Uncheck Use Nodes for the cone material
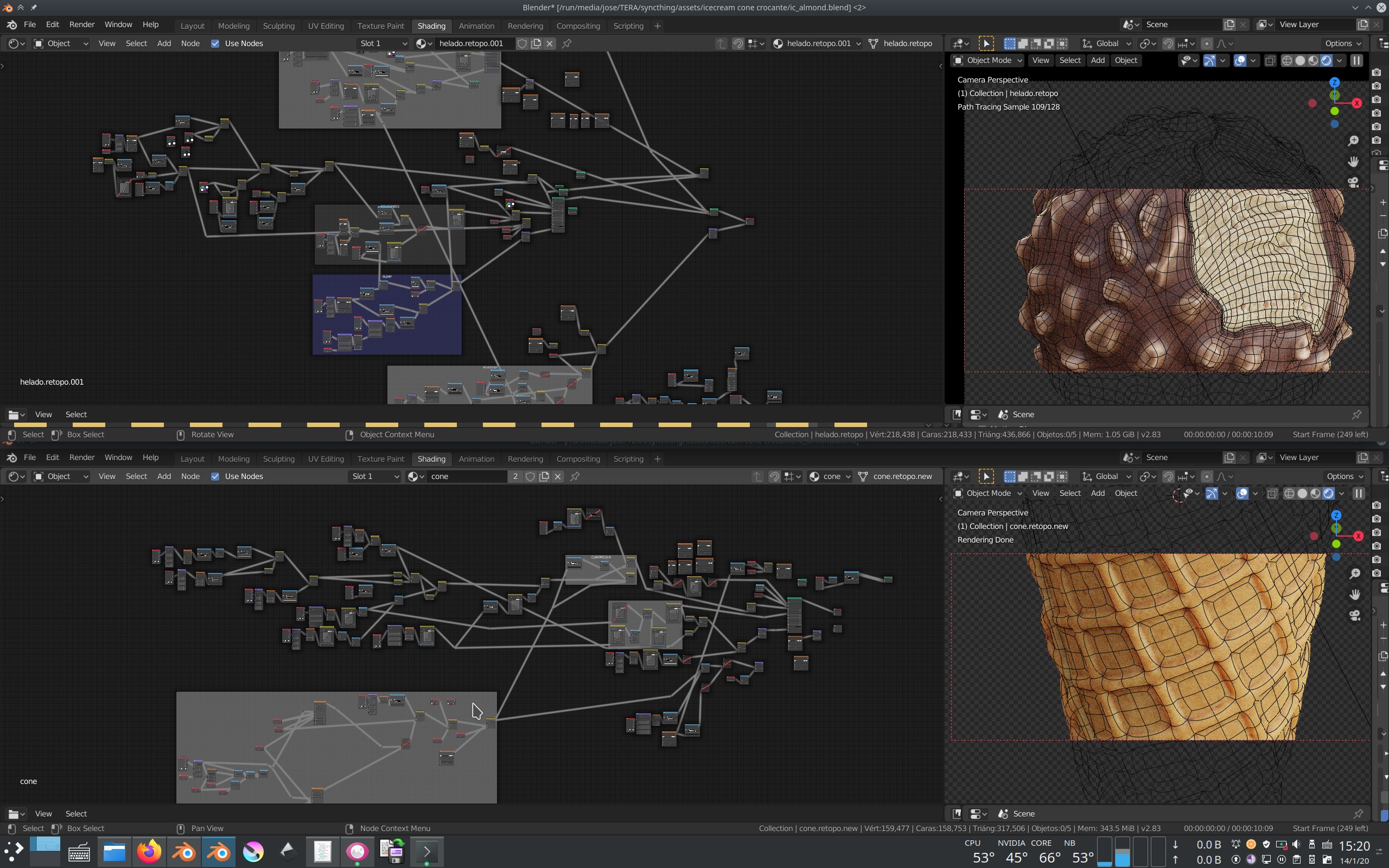Image resolution: width=1389 pixels, height=868 pixels. [x=215, y=476]
